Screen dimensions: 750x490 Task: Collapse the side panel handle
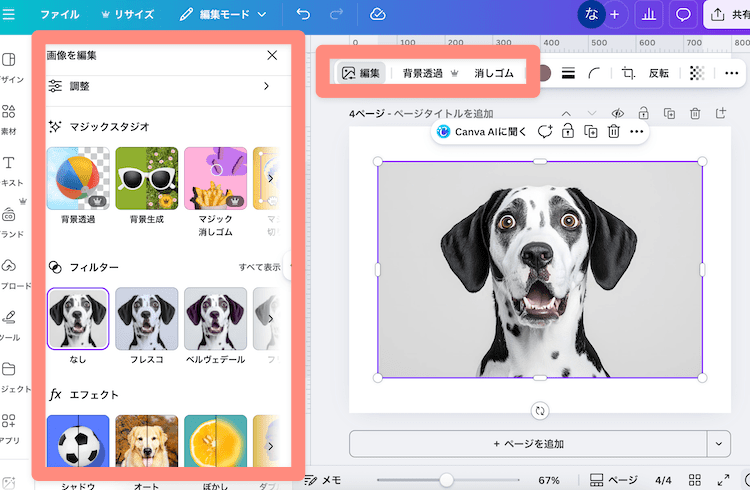[x=288, y=266]
